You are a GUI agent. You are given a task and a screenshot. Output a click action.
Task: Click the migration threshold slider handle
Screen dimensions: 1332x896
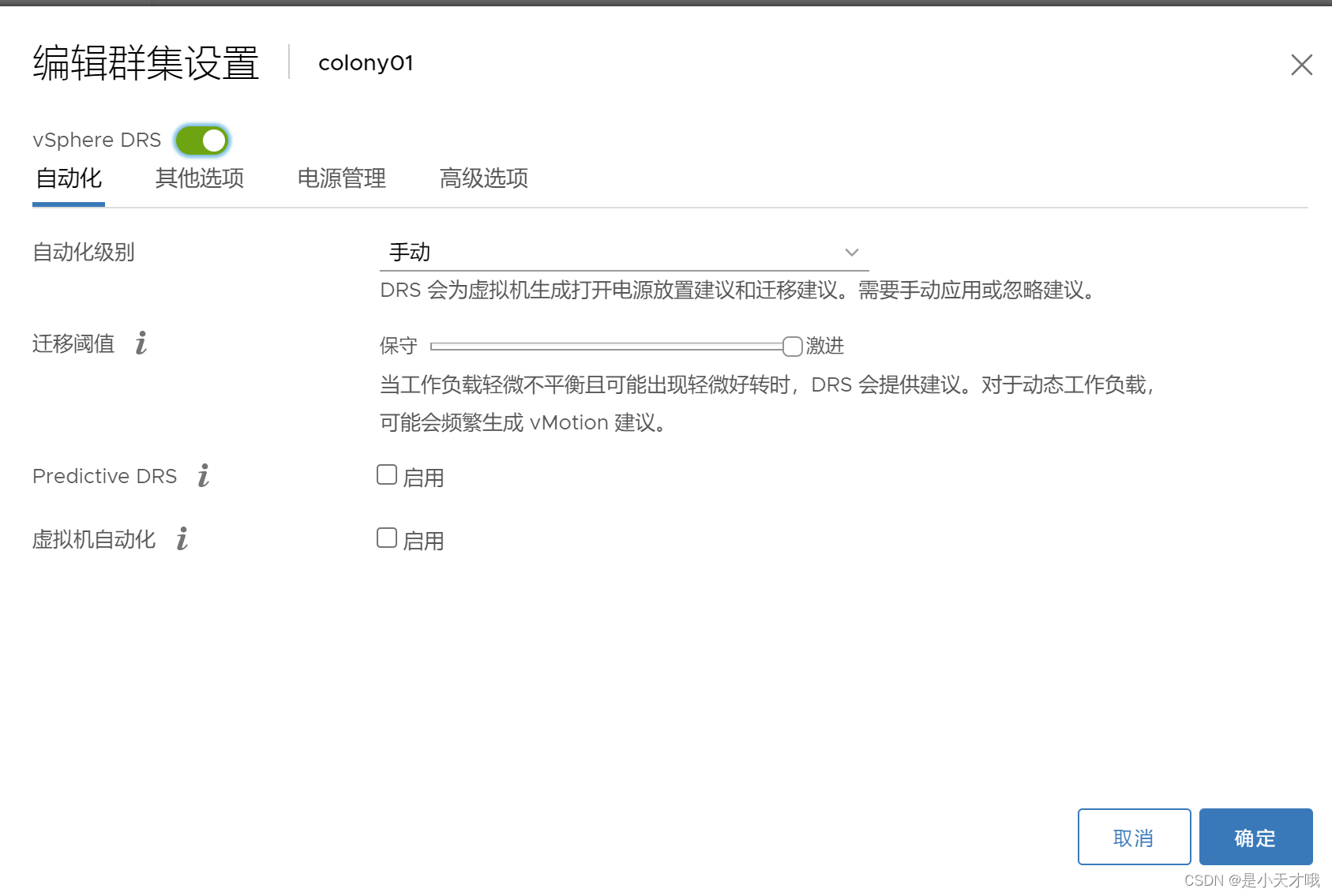click(793, 346)
